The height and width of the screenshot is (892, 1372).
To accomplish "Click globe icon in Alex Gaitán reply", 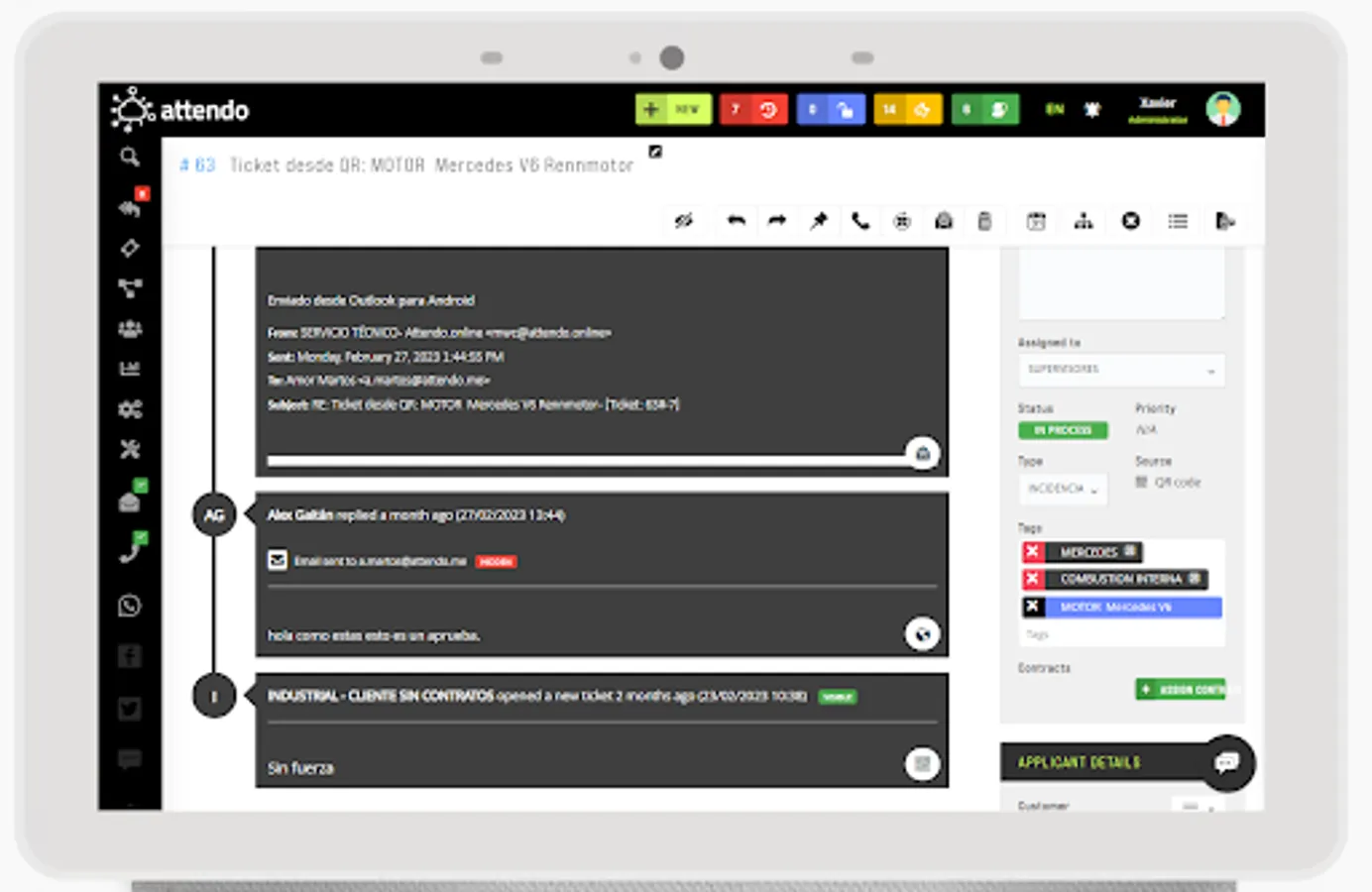I will [x=923, y=634].
